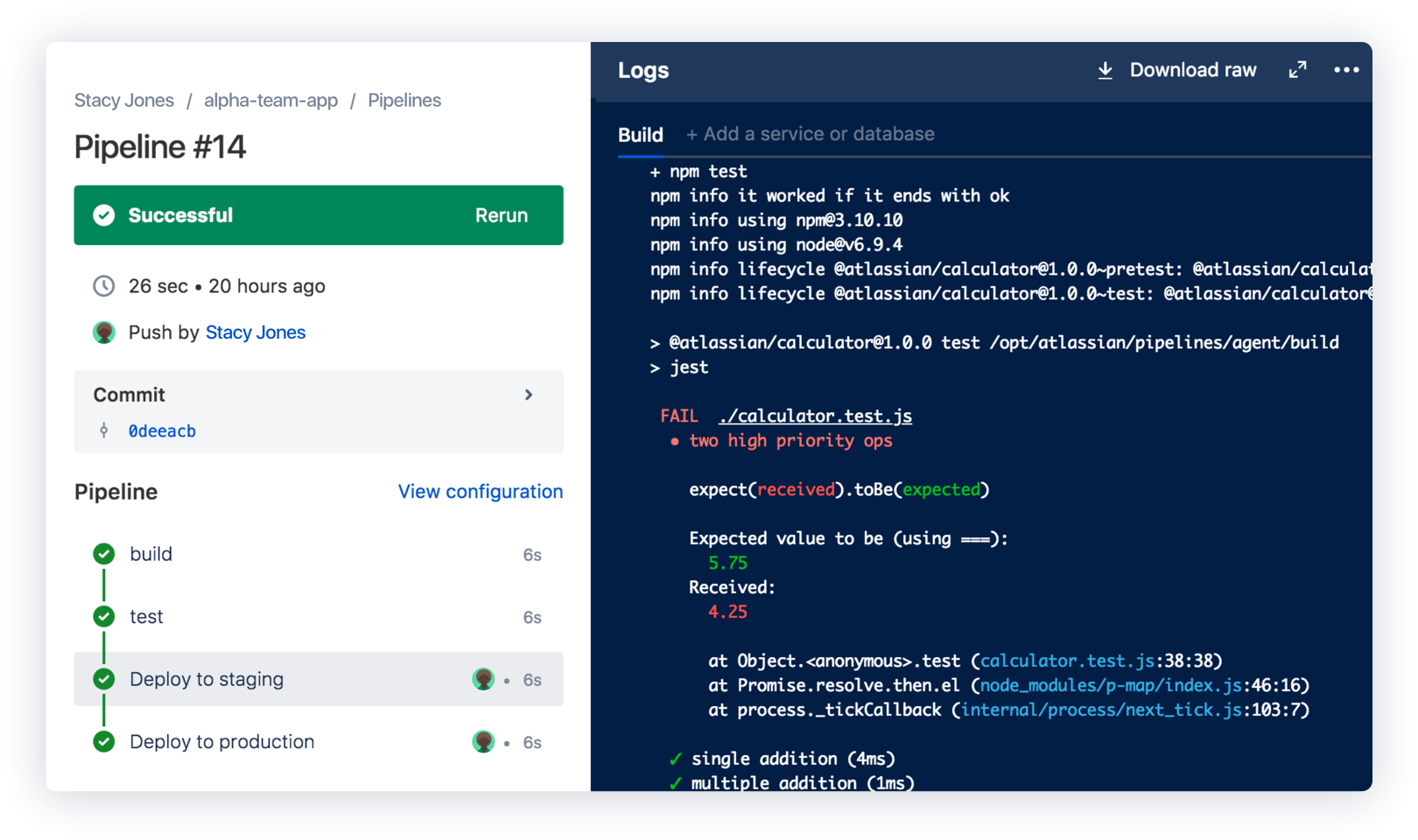Click Add a service or database
Screen dimensions: 1418x840
pos(811,134)
